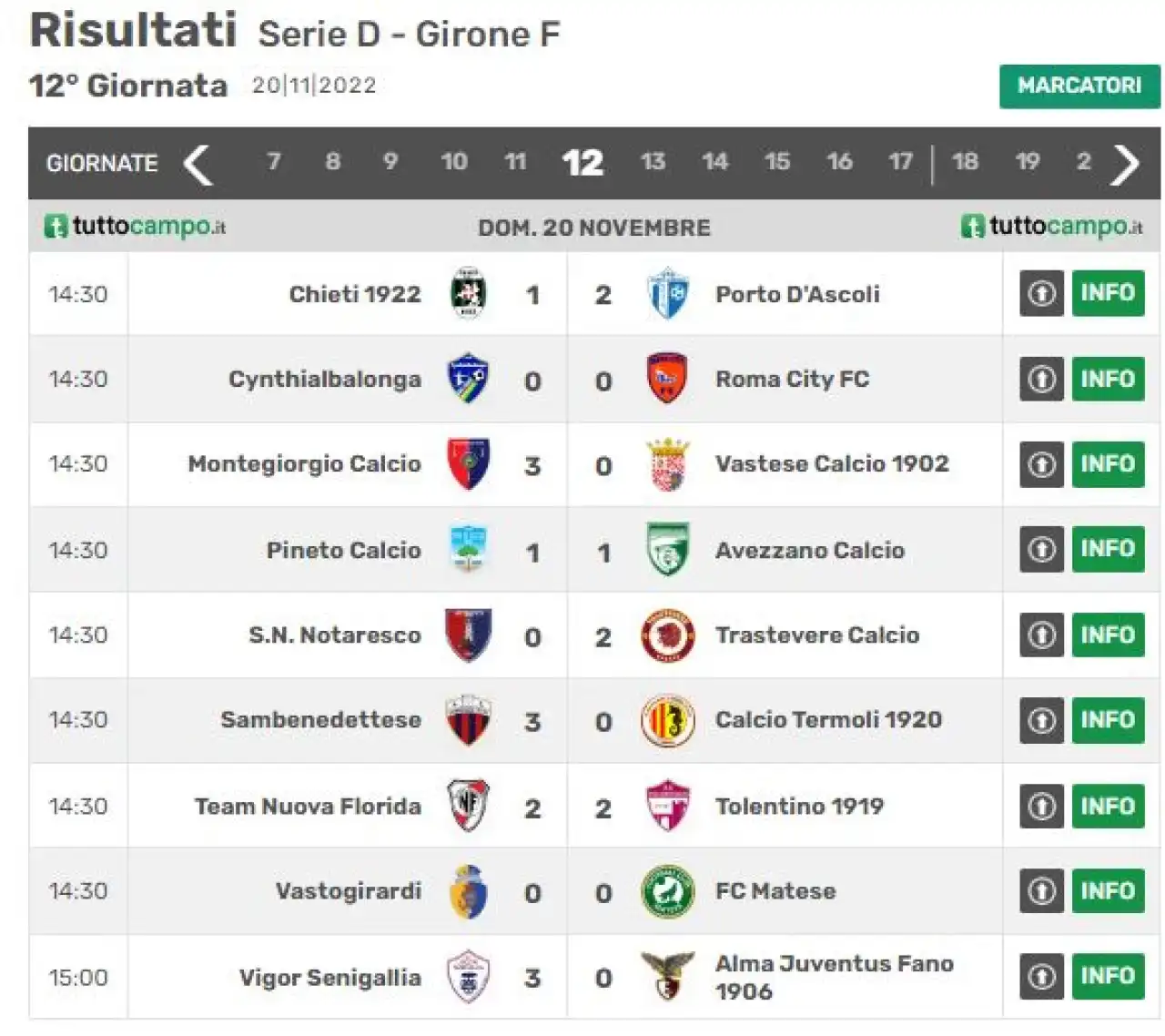The image size is (1165, 1036).
Task: Open the Sambenedettese team name link
Action: (320, 720)
